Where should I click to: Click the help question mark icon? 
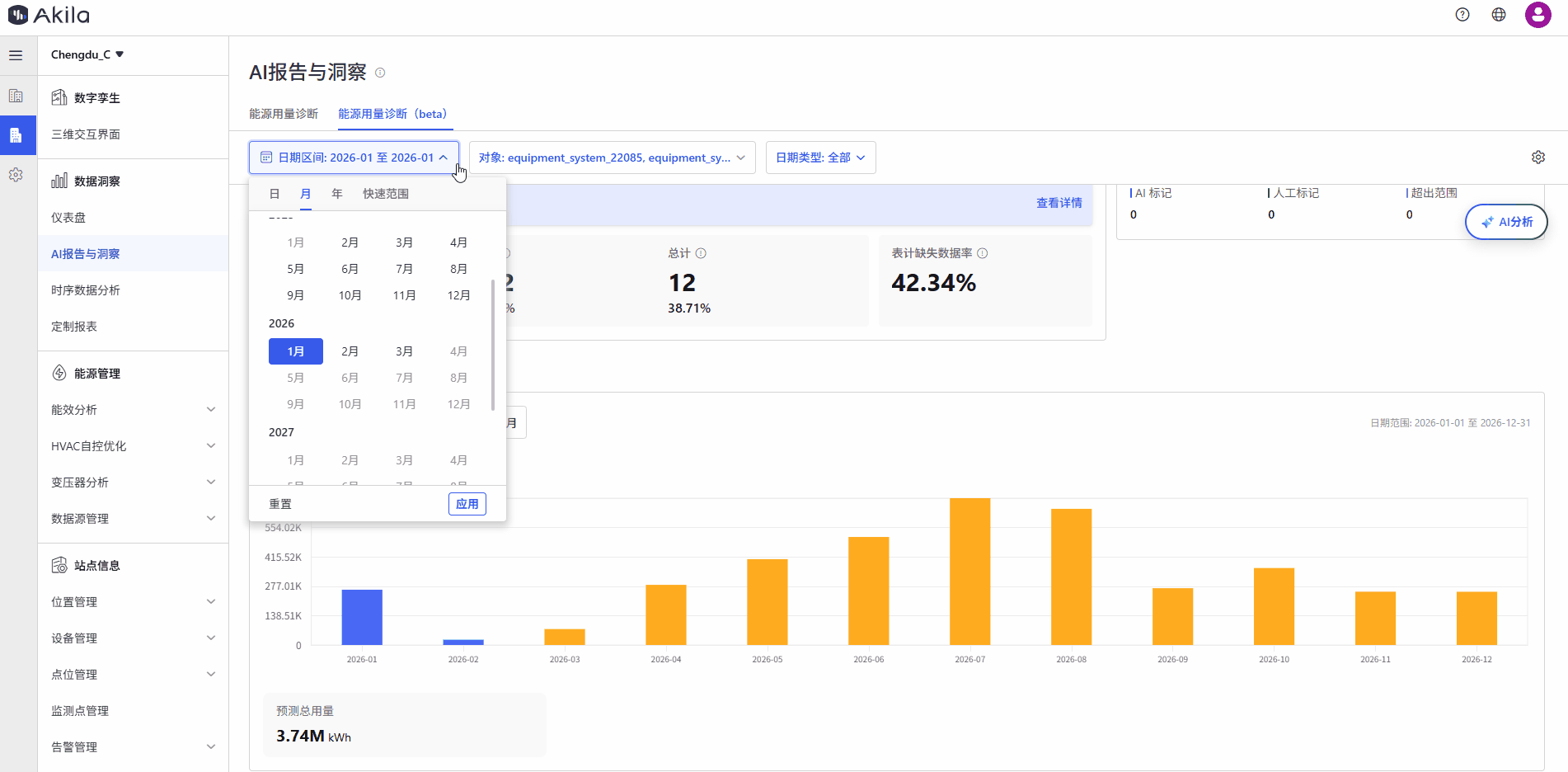point(1462,15)
